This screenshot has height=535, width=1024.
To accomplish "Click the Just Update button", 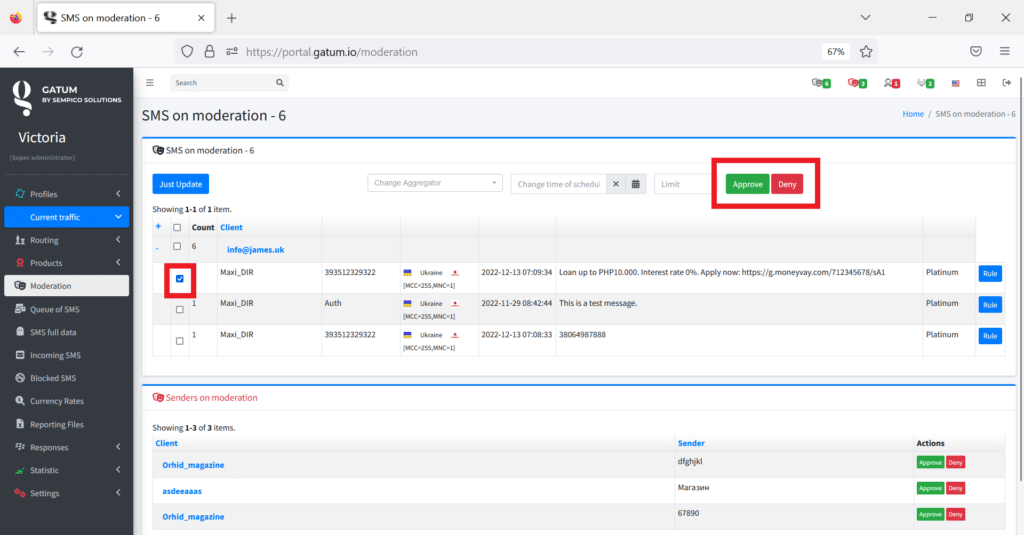I will (x=181, y=184).
